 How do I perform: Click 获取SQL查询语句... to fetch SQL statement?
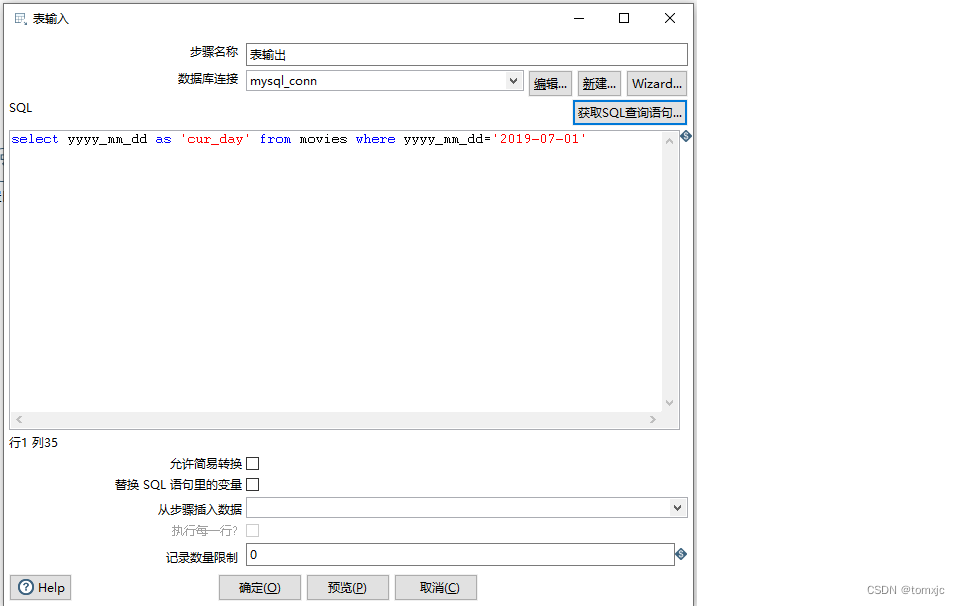(629, 112)
